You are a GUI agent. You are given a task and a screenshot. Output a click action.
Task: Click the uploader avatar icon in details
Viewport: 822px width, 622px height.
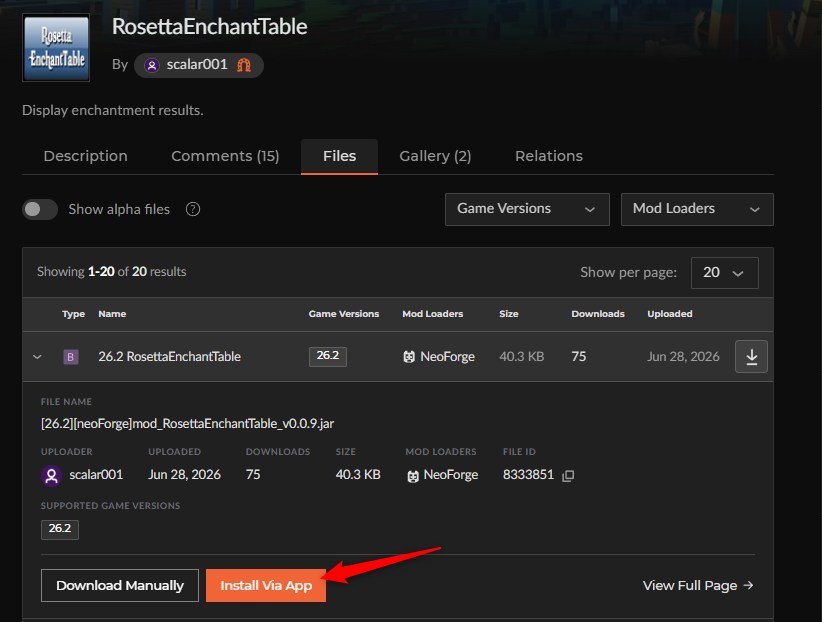51,476
